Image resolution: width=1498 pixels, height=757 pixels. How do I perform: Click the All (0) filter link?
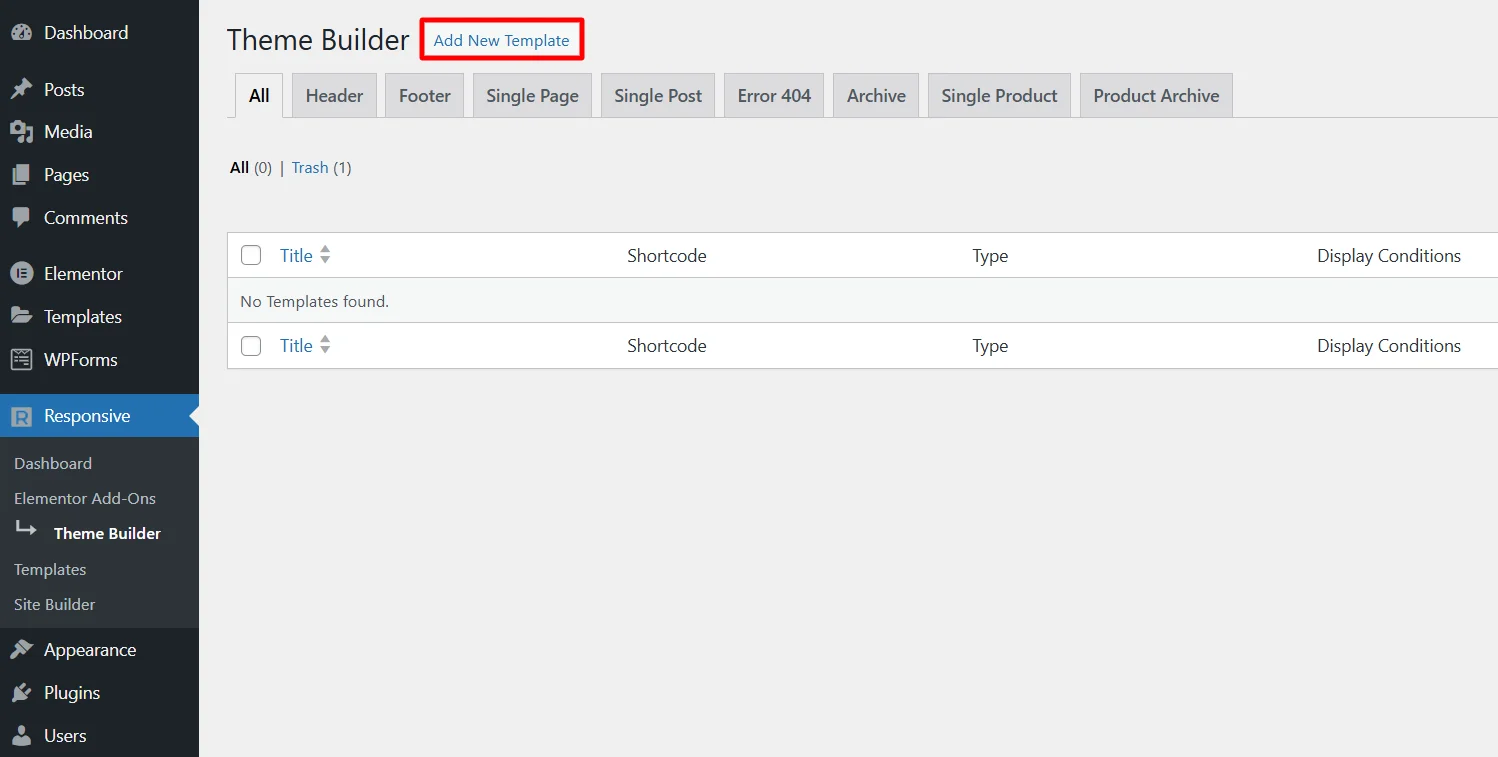point(251,168)
